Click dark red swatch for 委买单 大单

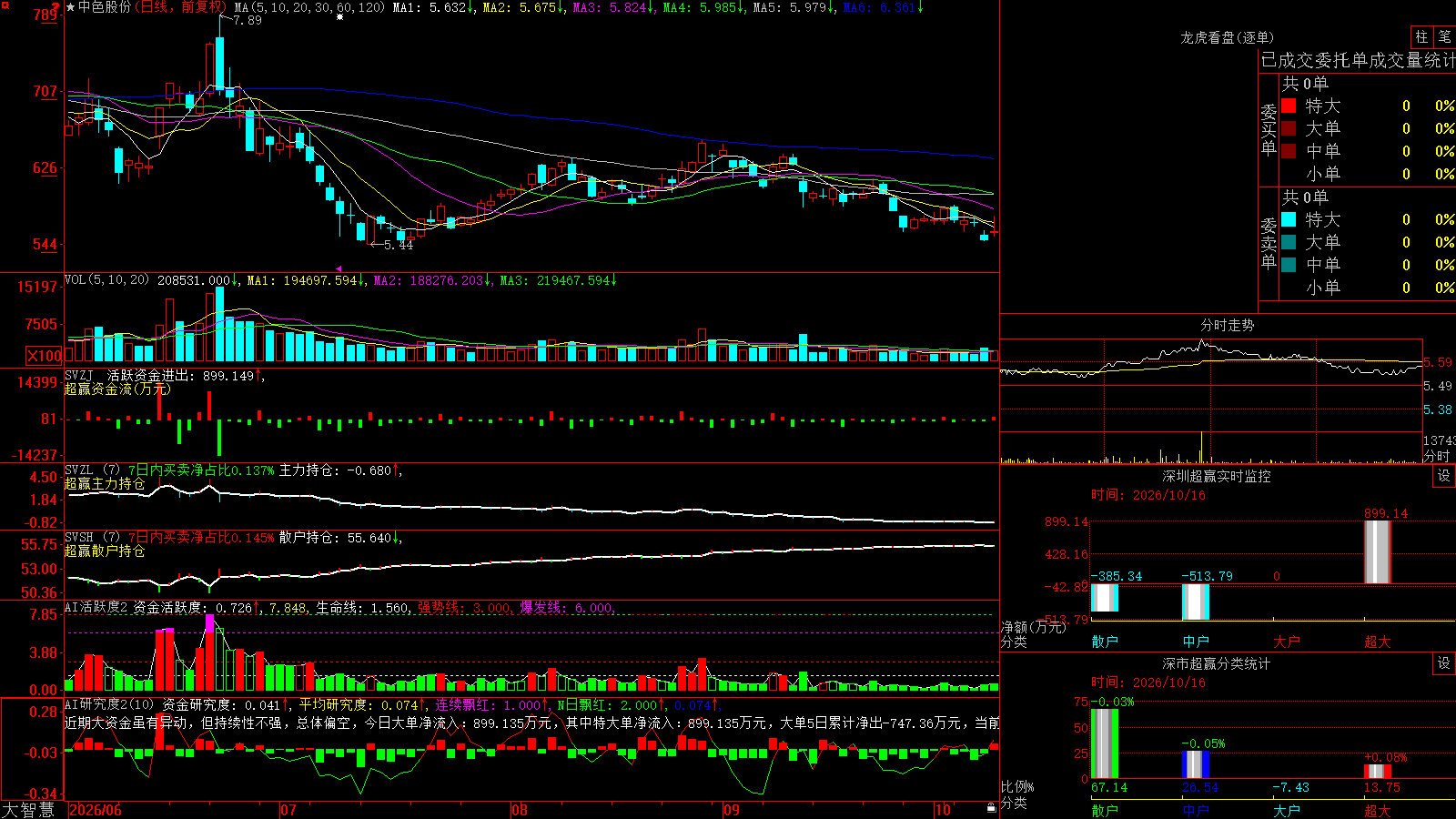(1289, 128)
